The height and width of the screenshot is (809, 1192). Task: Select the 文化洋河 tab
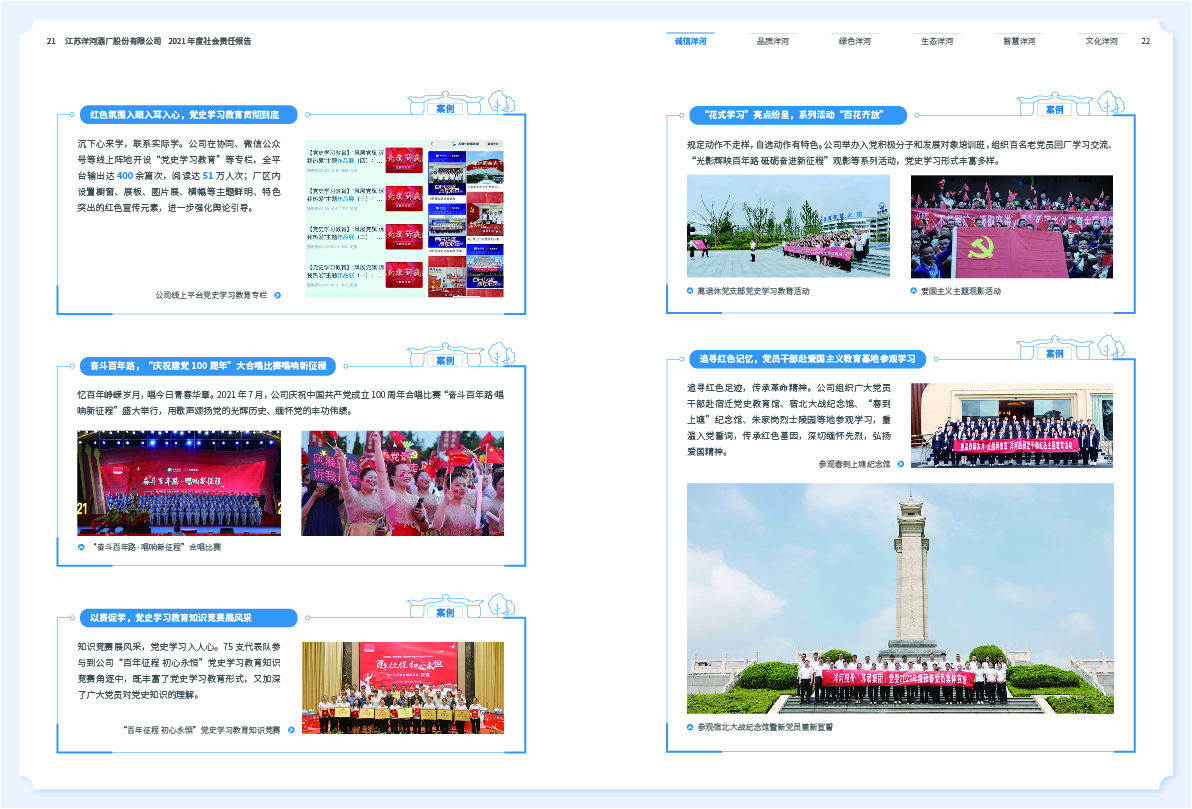1101,41
